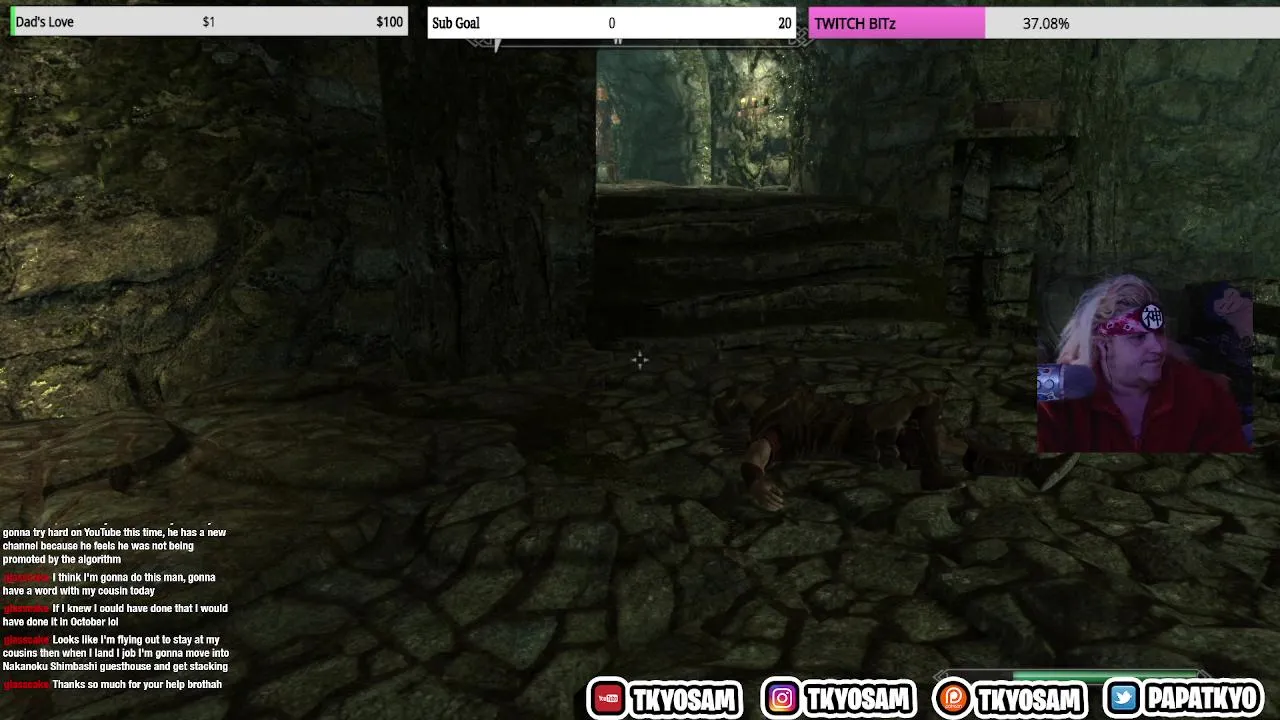This screenshot has width=1280, height=720.
Task: Open the PAPATKYO Twitter handle
Action: coord(1204,698)
